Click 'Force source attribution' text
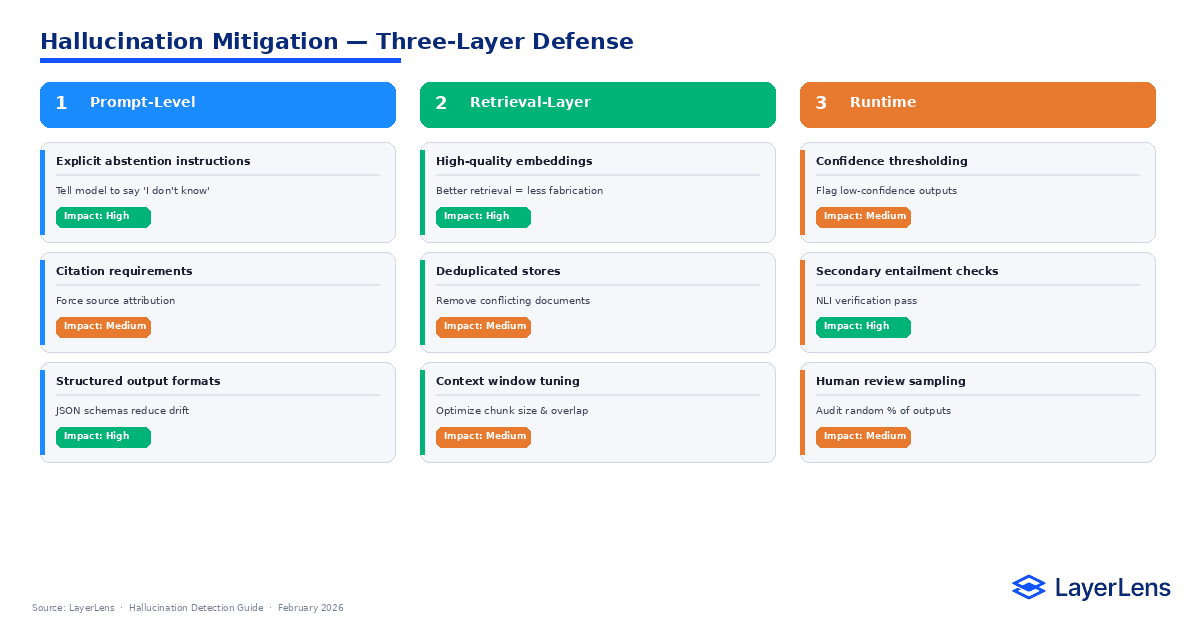 pyautogui.click(x=115, y=301)
